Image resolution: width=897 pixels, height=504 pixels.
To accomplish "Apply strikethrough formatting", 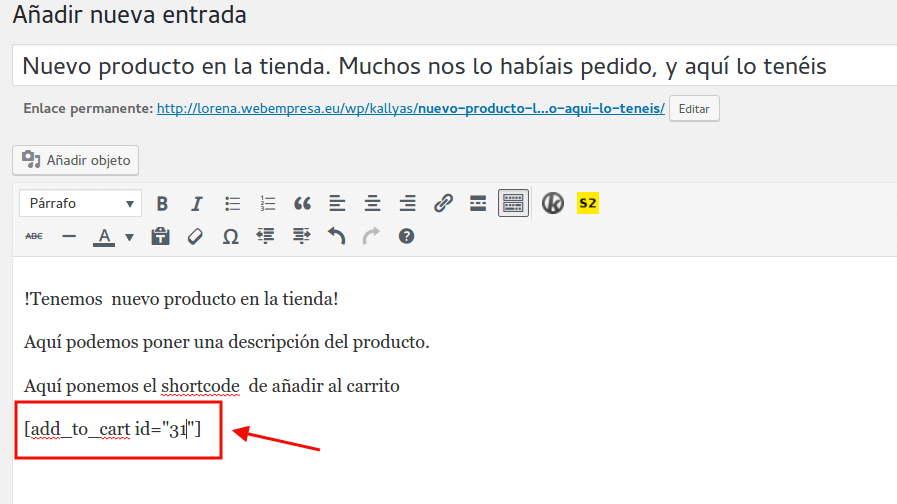I will [x=34, y=236].
